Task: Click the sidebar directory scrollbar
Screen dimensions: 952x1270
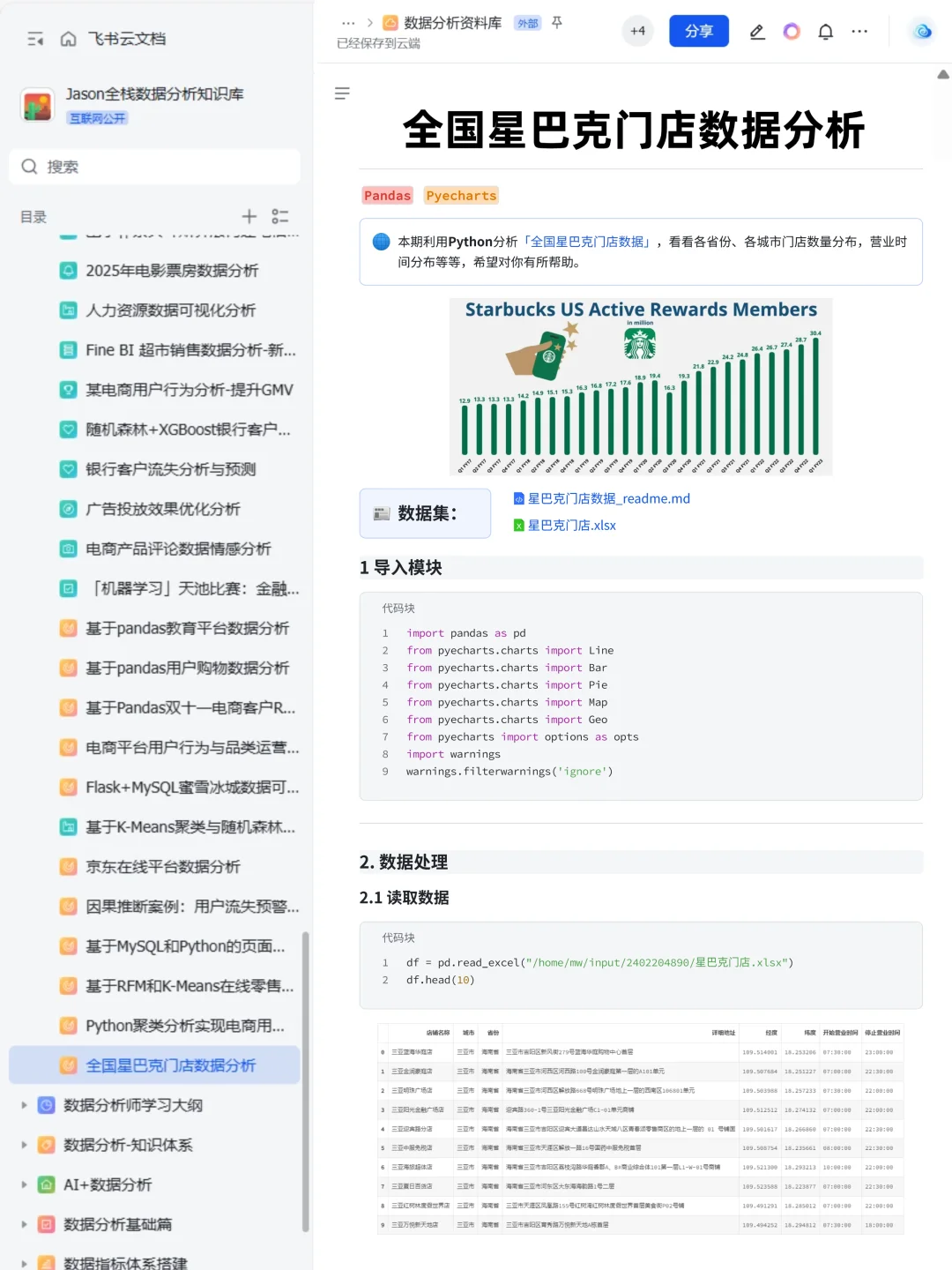Action: point(306,1081)
